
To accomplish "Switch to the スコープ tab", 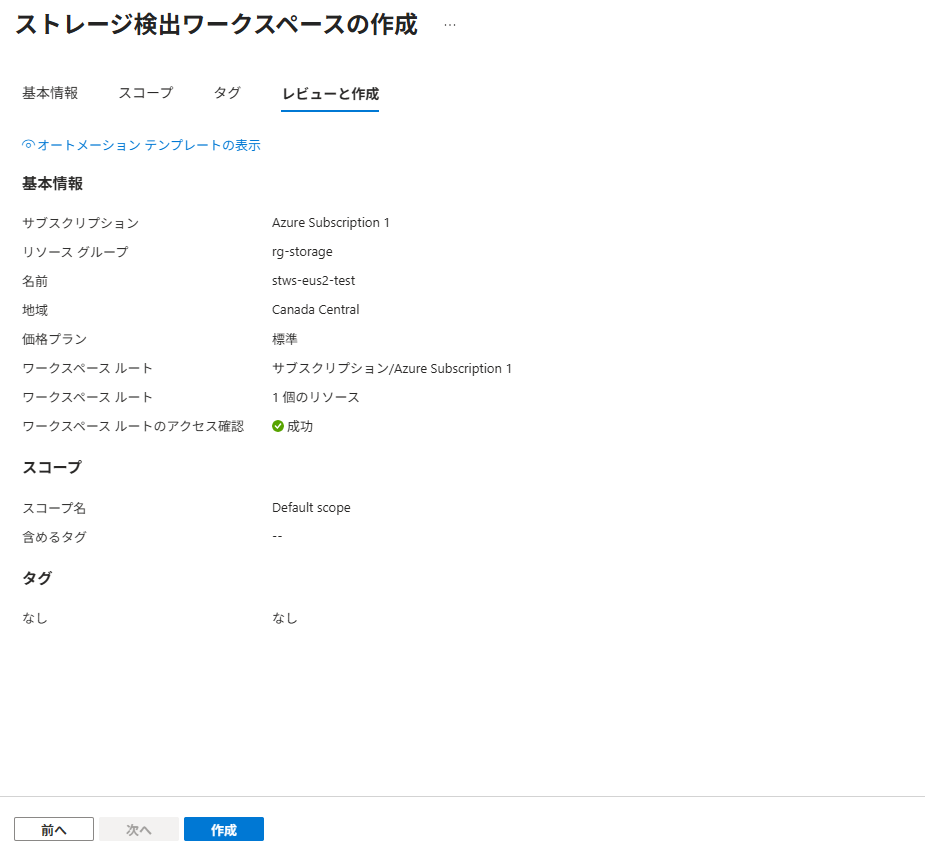I will click(x=146, y=93).
